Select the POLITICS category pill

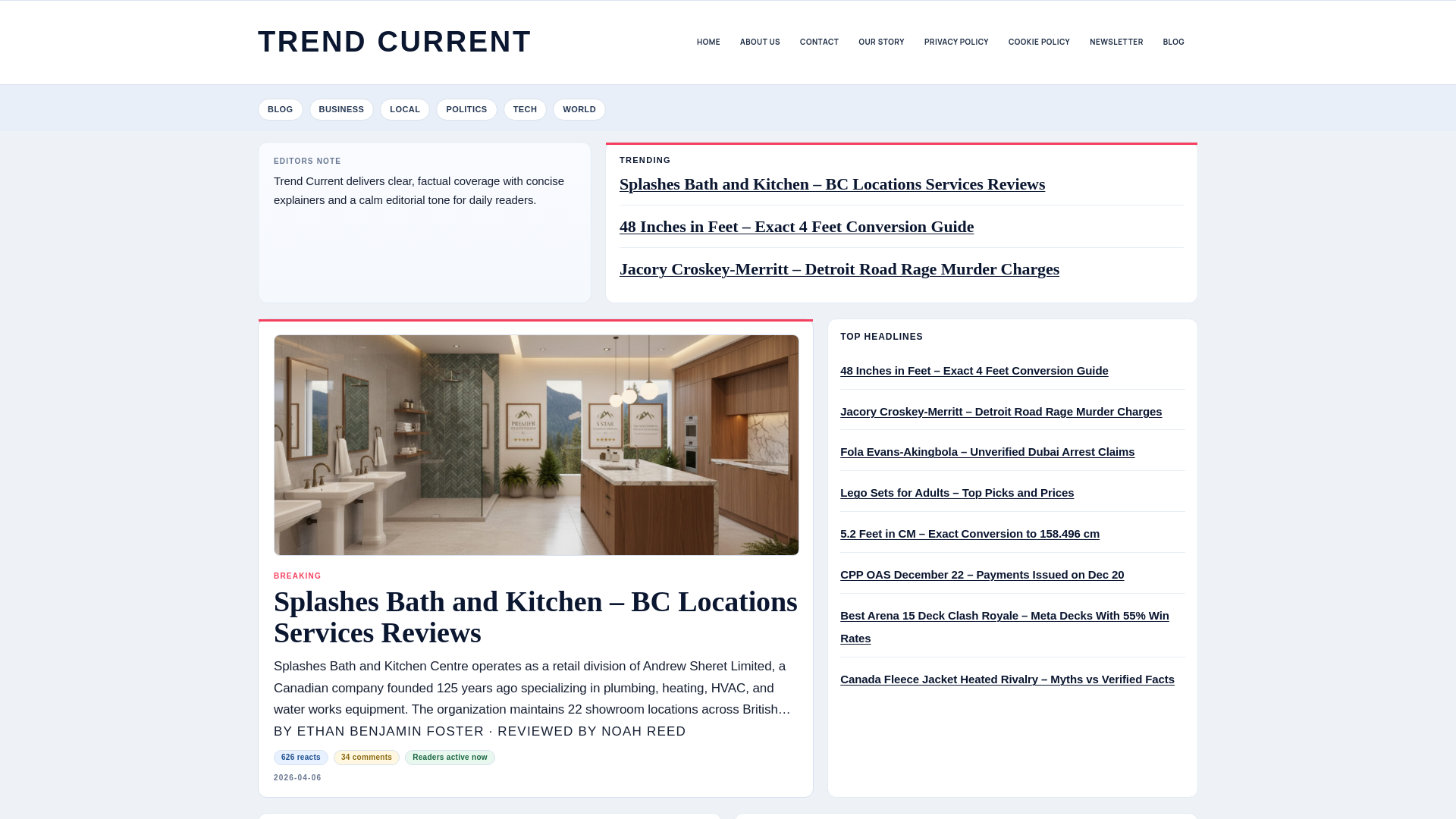pyautogui.click(x=466, y=109)
